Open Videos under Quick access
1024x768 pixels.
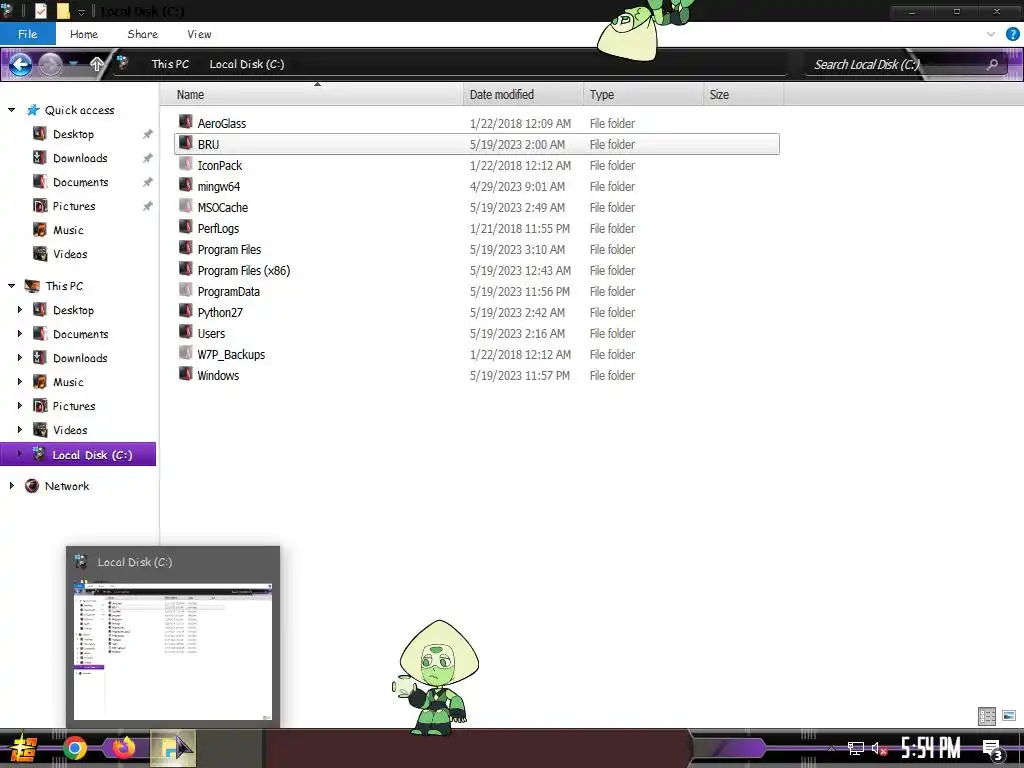[x=70, y=254]
